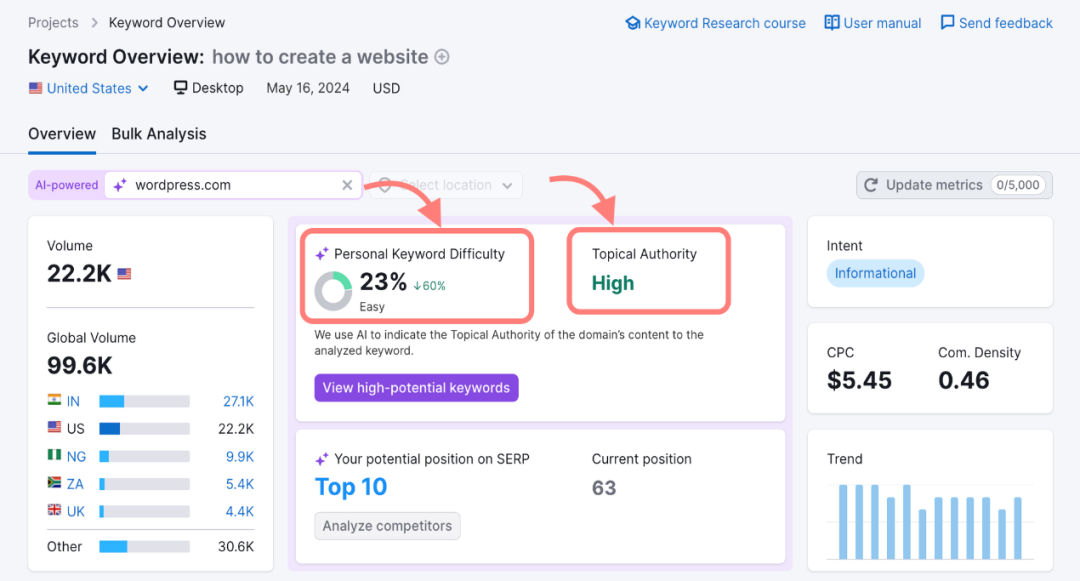This screenshot has height=581, width=1080.
Task: Open the Projects breadcrumb link
Action: pyautogui.click(x=53, y=23)
